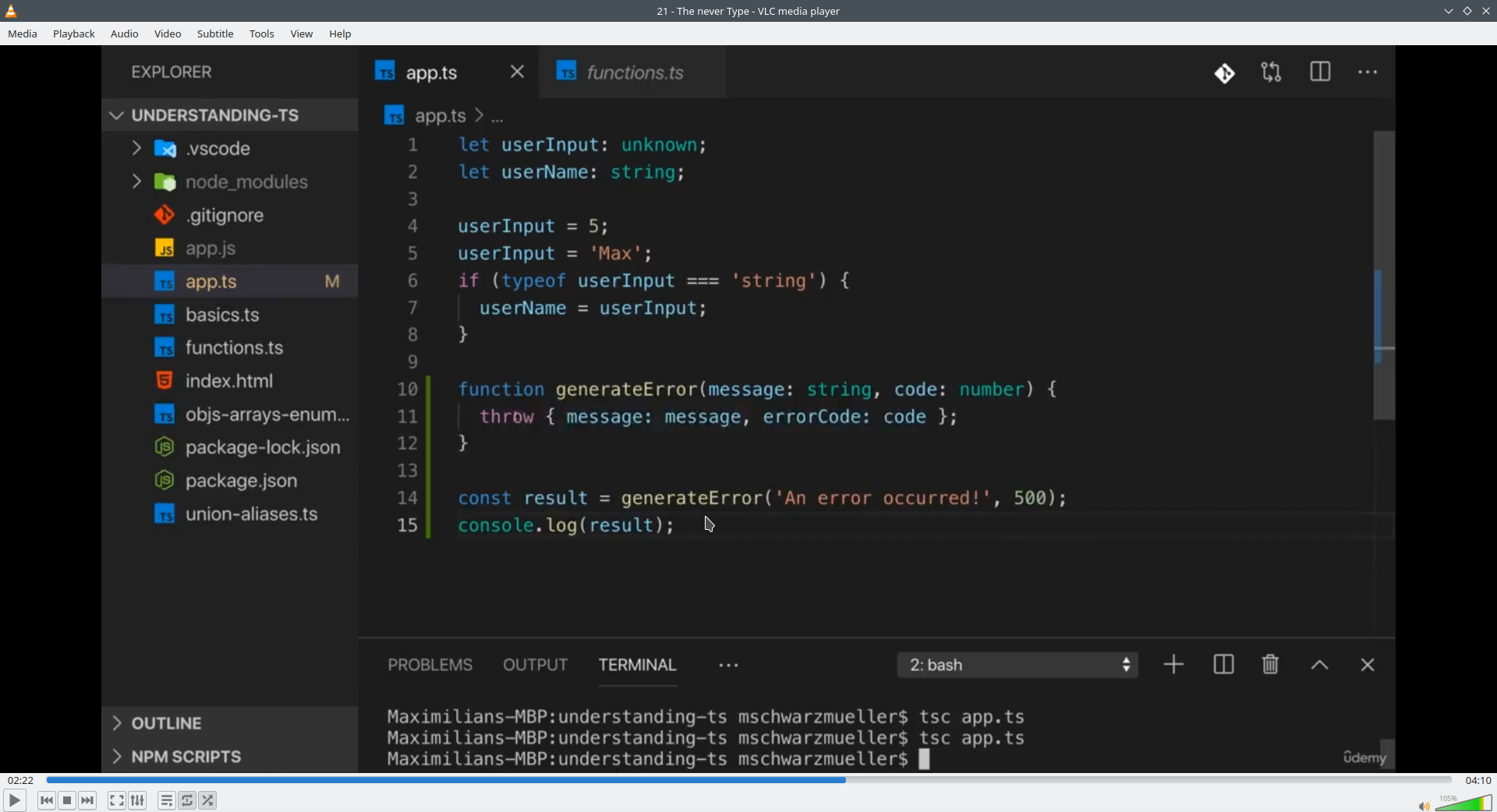Select the TERMINAL panel tab
Viewport: 1497px width, 812px height.
pos(638,665)
